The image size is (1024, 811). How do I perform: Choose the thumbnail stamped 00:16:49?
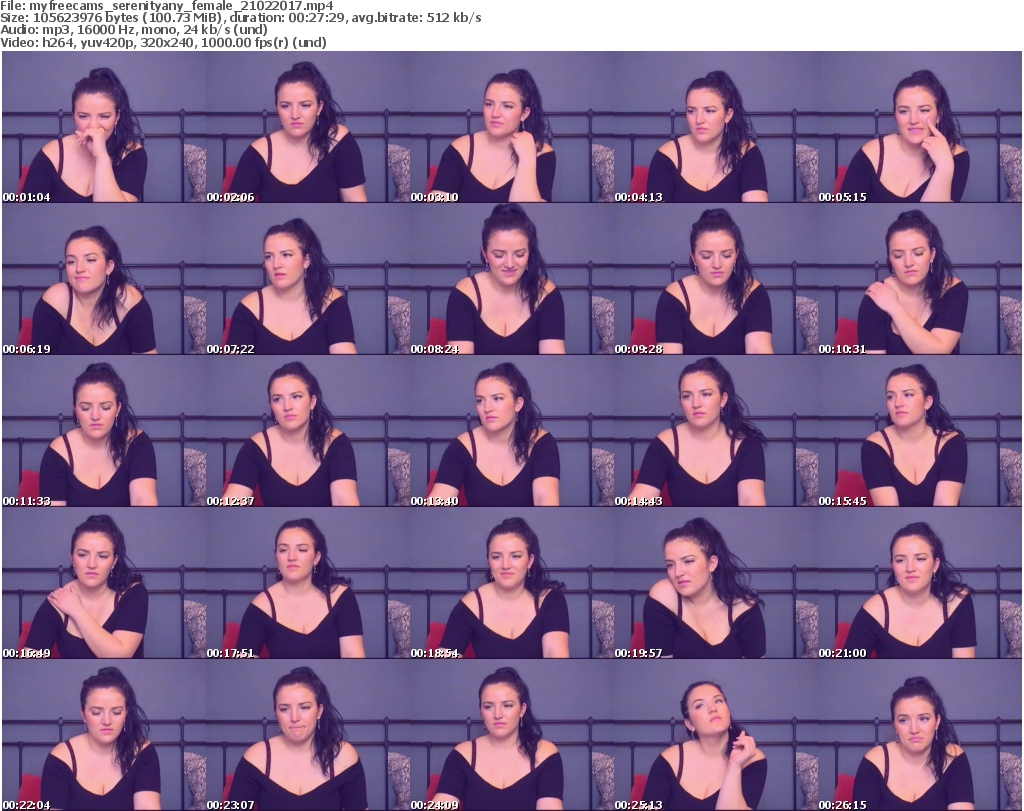(x=104, y=583)
